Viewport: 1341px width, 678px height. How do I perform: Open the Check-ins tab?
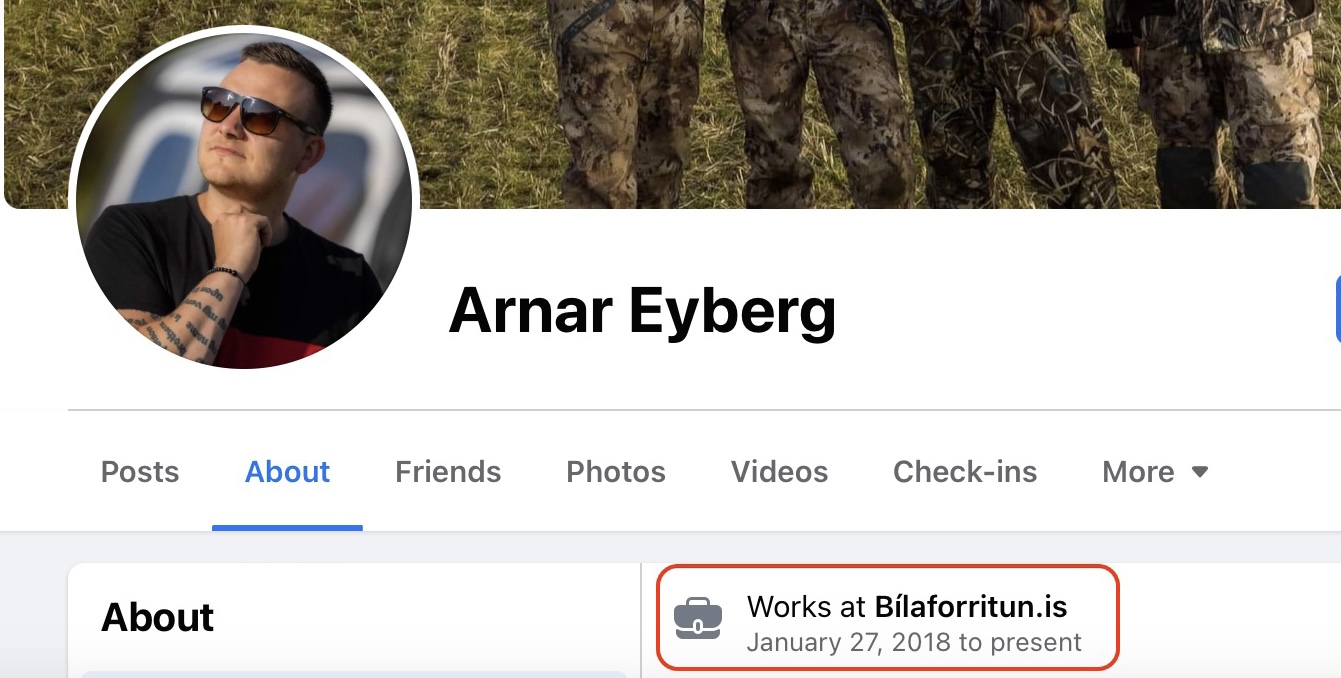coord(965,472)
